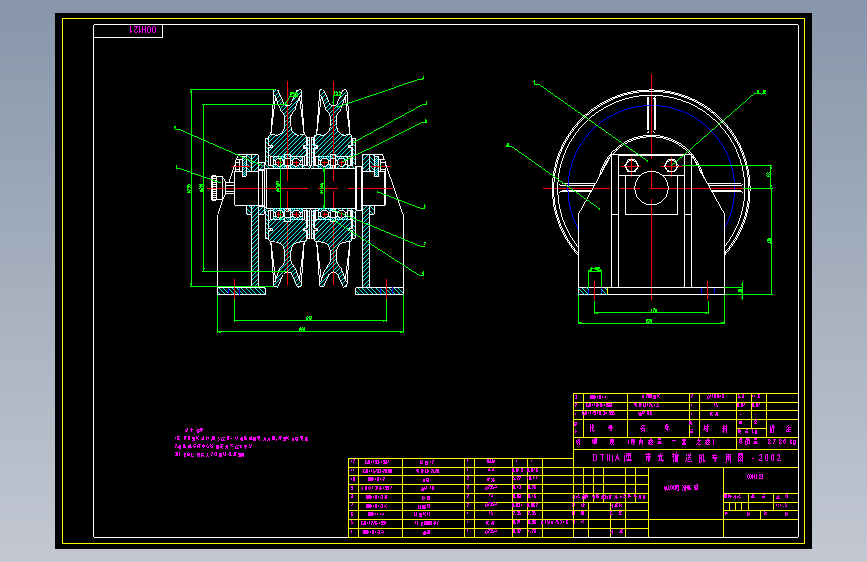Select the magenta technical notes text block
867x562 pixels.
point(241,443)
